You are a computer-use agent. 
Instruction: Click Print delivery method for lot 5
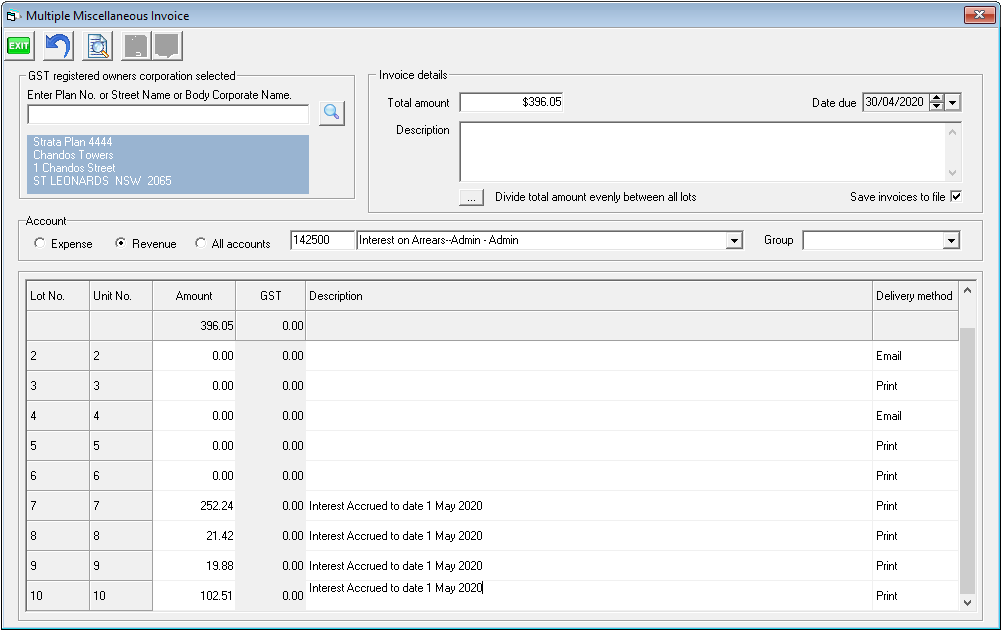tap(915, 446)
